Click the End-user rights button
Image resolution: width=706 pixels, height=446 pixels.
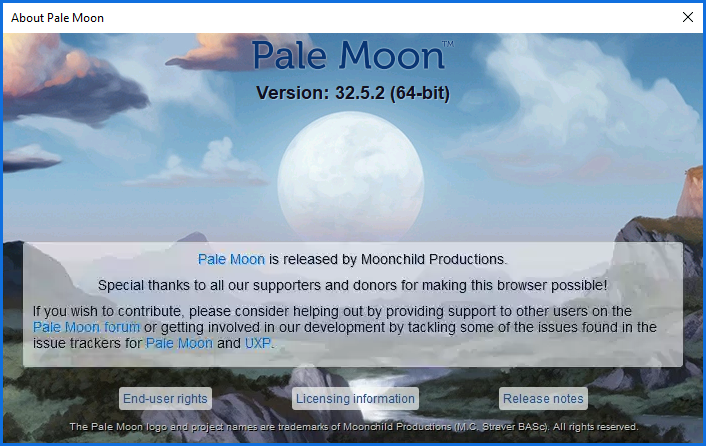[165, 399]
